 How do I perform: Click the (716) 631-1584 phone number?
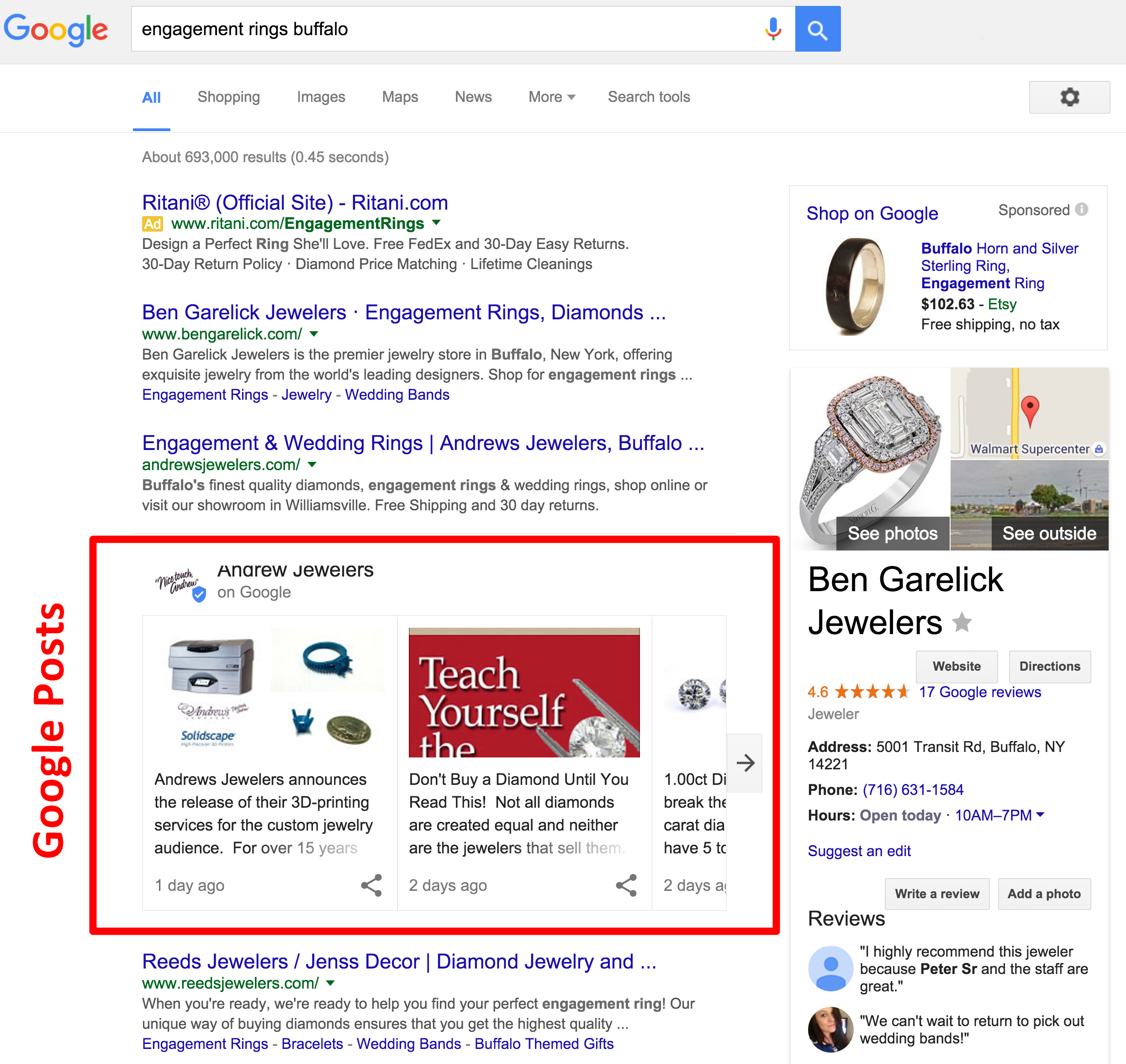pyautogui.click(x=913, y=789)
